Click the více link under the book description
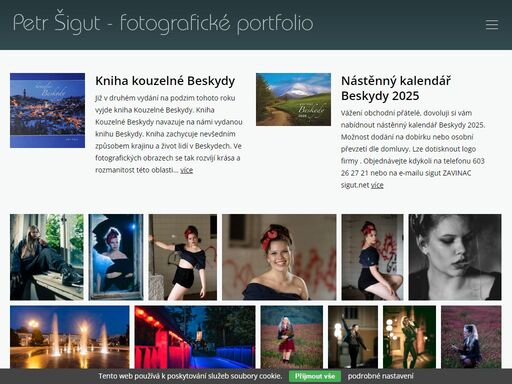Viewport: 512px width, 384px height. 187,170
